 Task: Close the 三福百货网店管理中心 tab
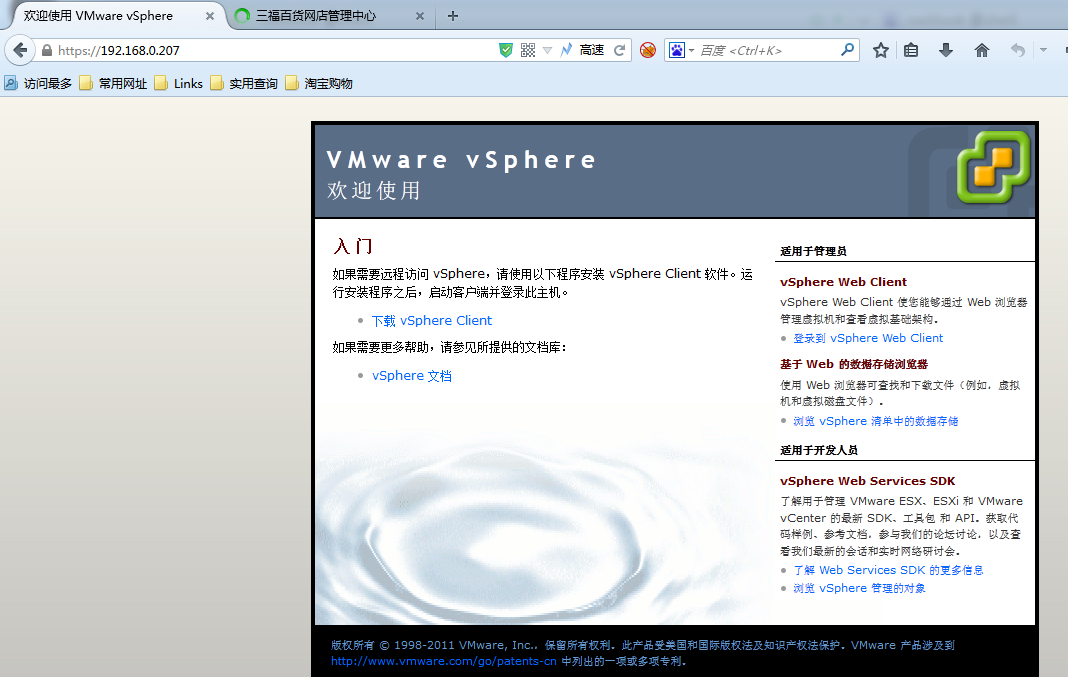point(420,16)
